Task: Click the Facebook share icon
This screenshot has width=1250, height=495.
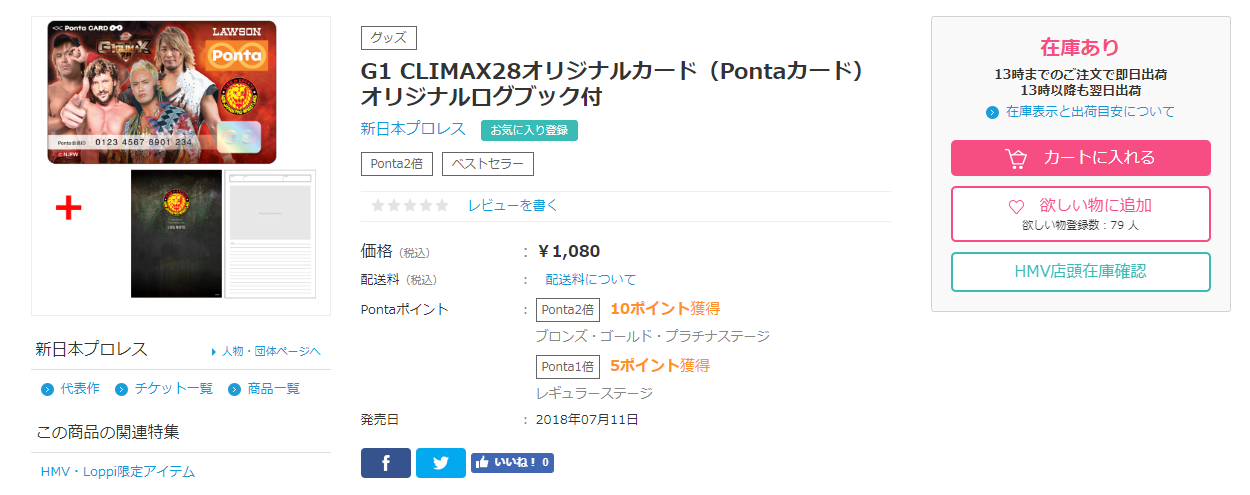Action: click(x=385, y=463)
